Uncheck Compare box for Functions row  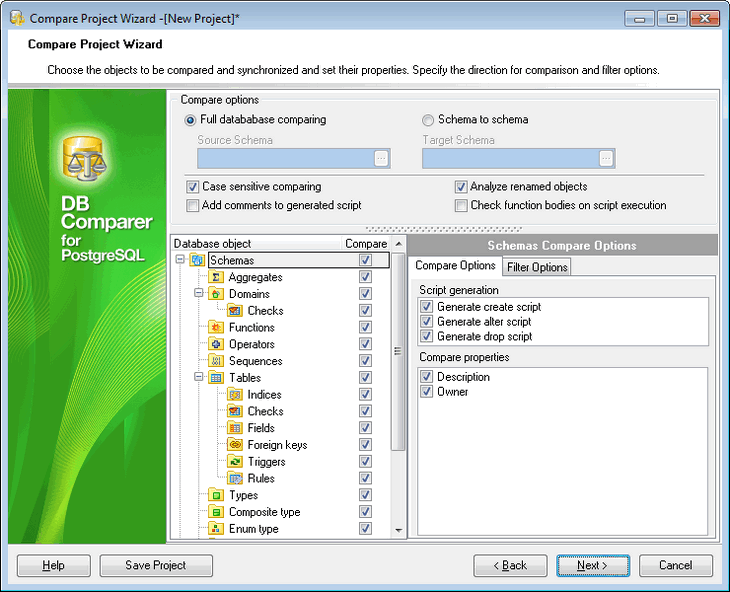point(365,327)
